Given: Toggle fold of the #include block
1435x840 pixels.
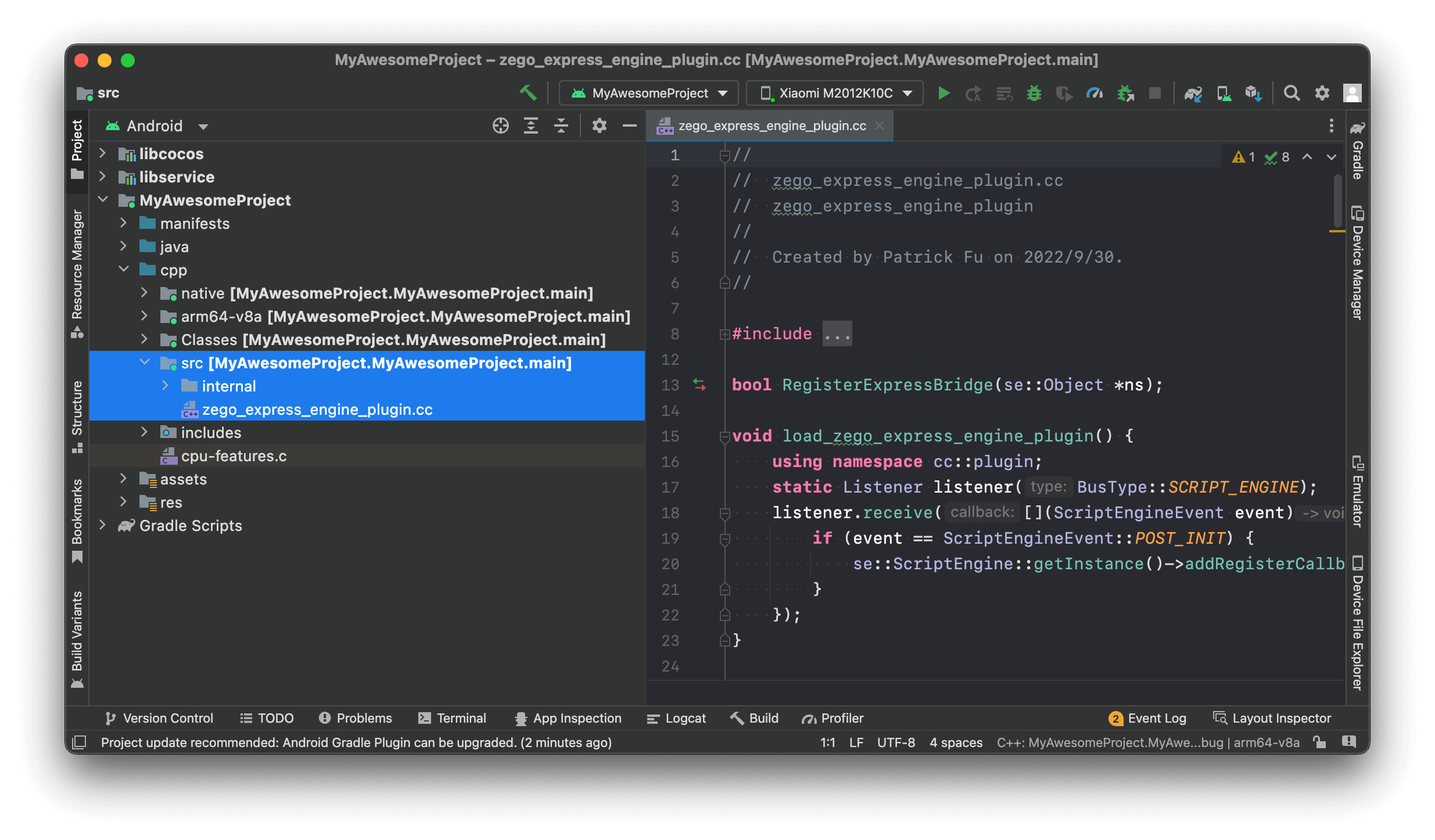Looking at the screenshot, I should pyautogui.click(x=724, y=334).
